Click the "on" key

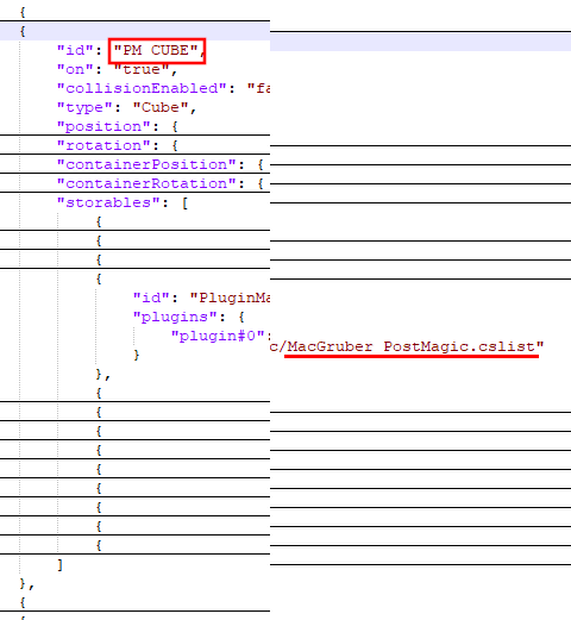pos(76,69)
